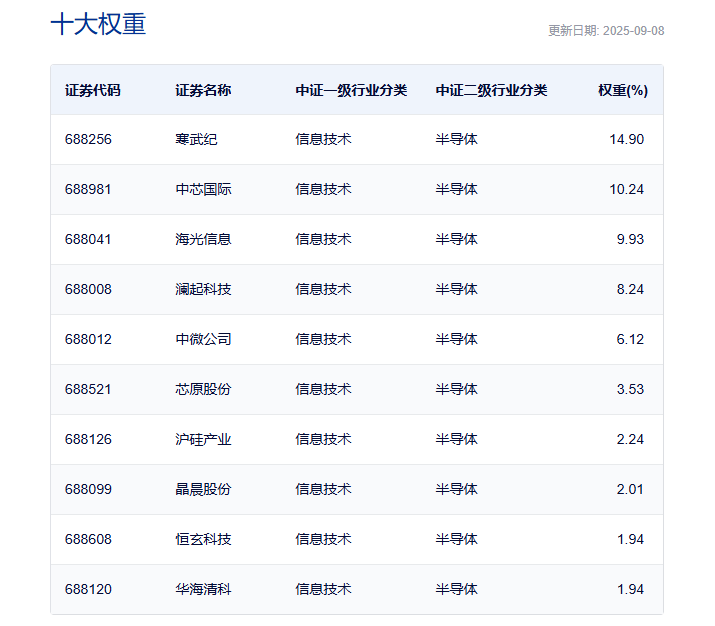Click the 14.90 weight value

pos(626,139)
